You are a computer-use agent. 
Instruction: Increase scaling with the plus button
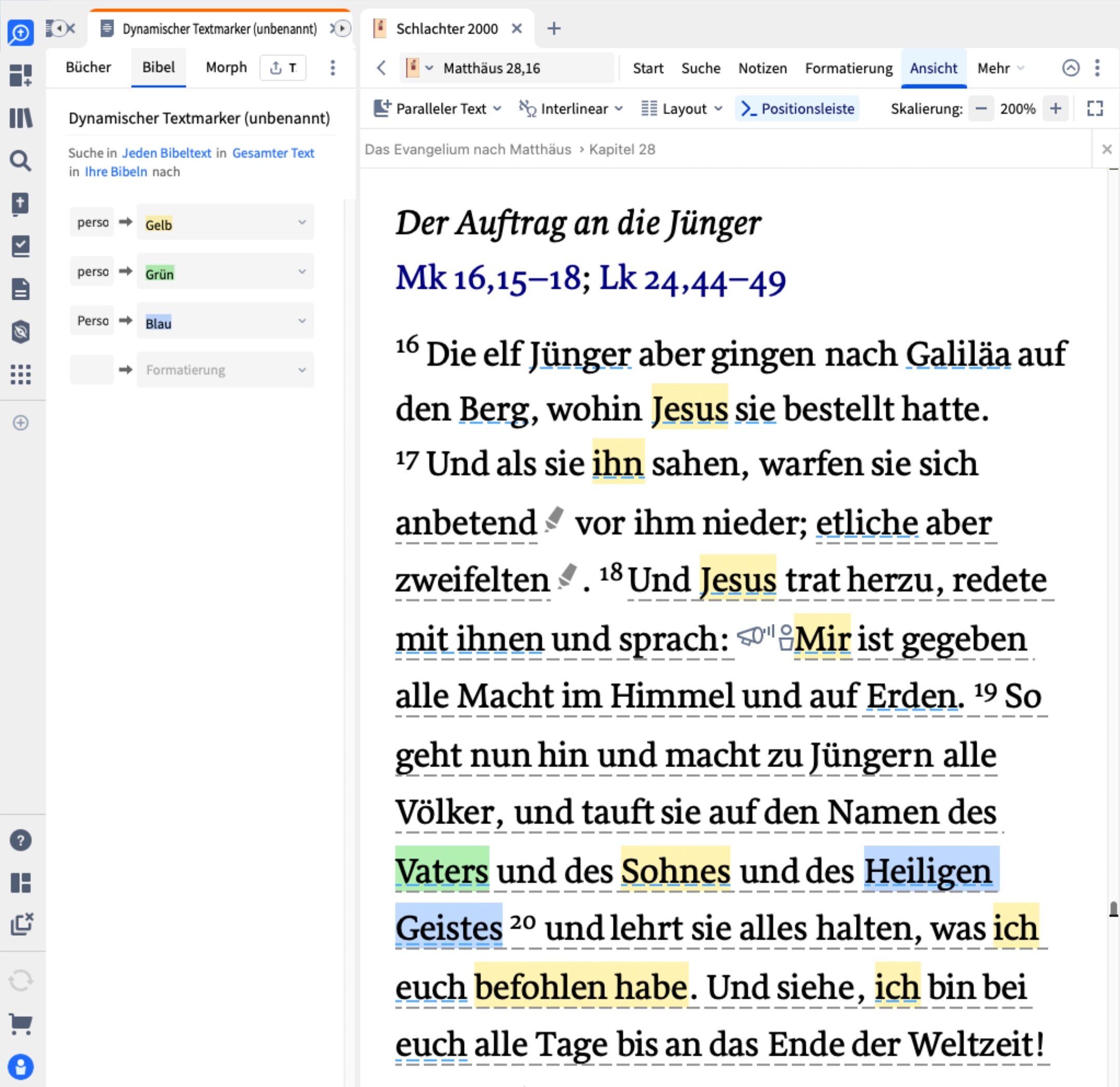point(1056,108)
